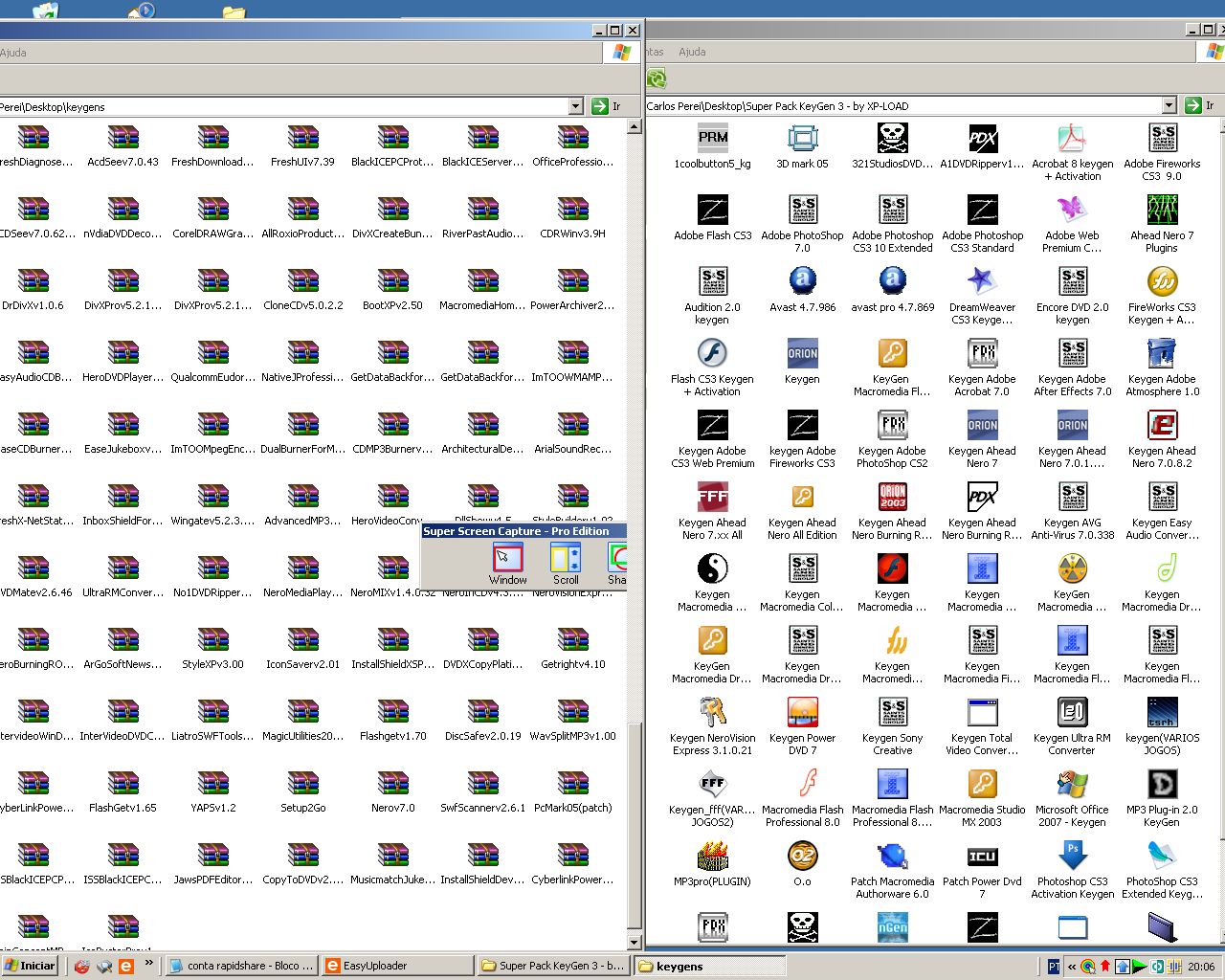
Task: Select Keygen Adobe Atmosphere 1.0 icon
Action: point(1163,353)
